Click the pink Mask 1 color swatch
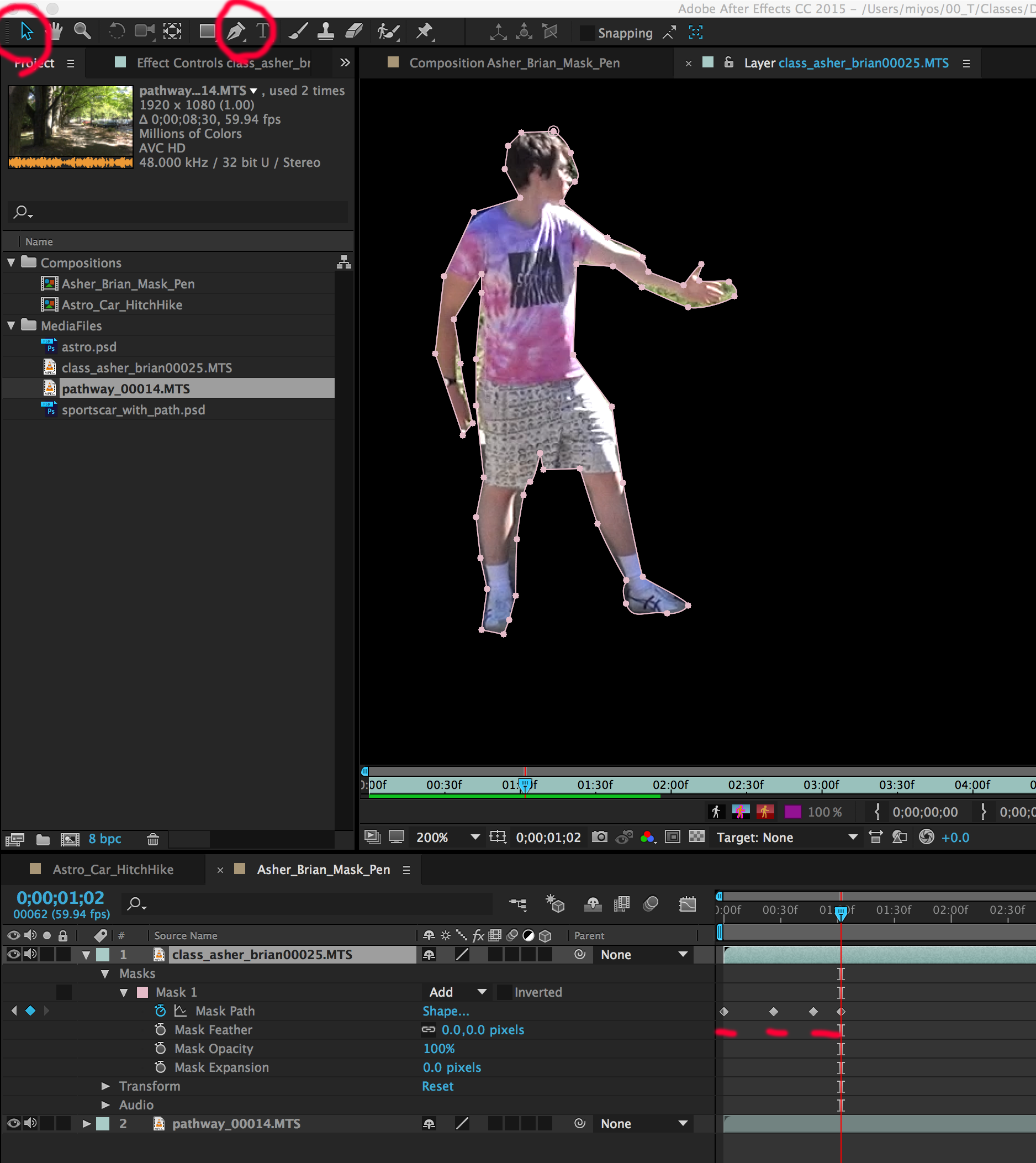The height and width of the screenshot is (1163, 1036). tap(143, 992)
